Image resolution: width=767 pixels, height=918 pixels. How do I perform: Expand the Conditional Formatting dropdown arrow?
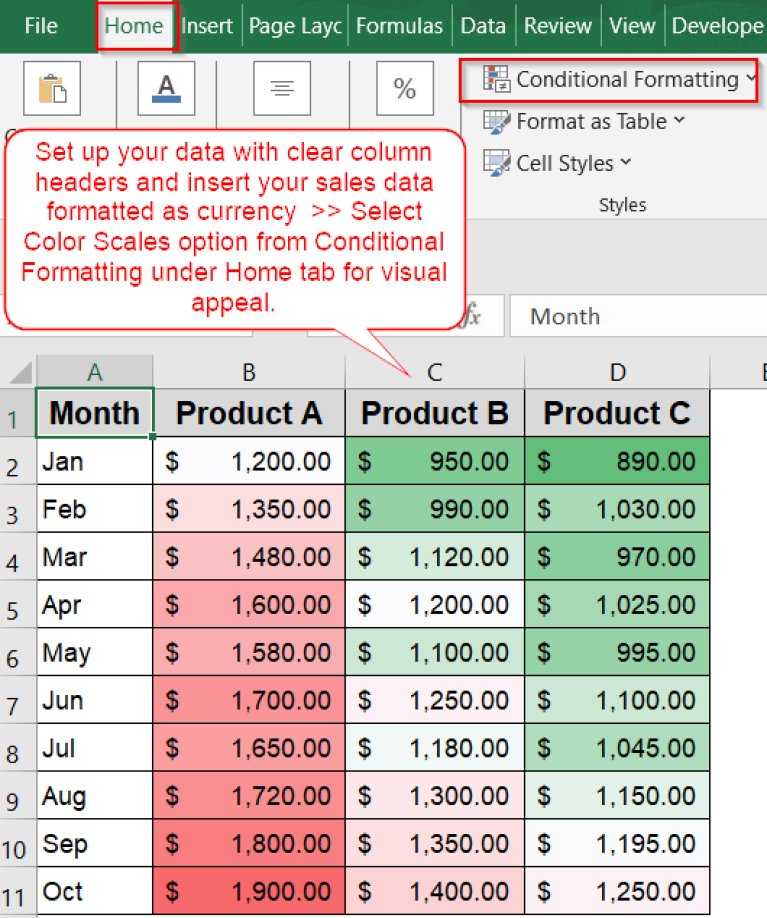coord(753,79)
